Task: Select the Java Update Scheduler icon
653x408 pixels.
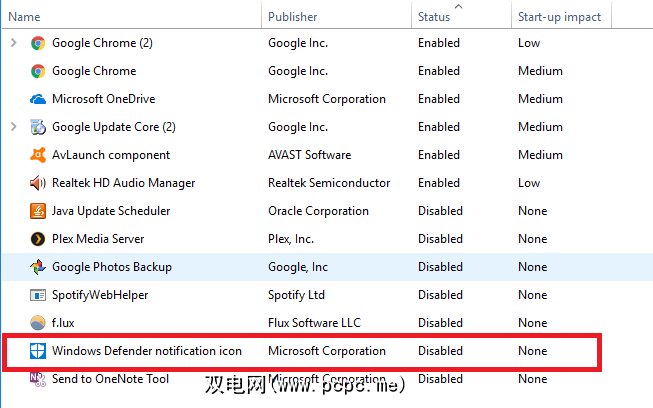Action: pyautogui.click(x=38, y=211)
